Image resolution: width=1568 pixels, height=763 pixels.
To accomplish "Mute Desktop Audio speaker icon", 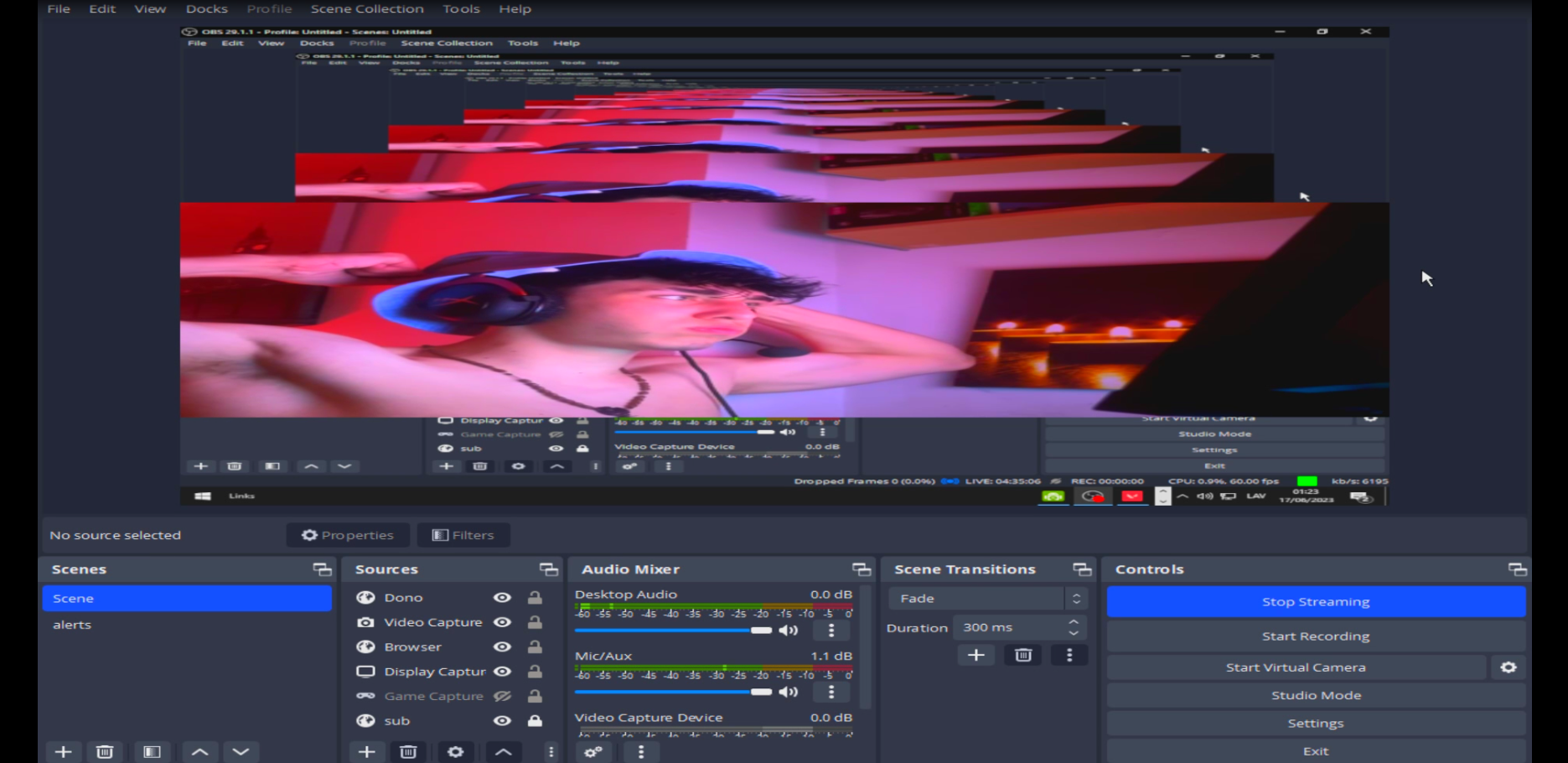I will click(x=788, y=631).
